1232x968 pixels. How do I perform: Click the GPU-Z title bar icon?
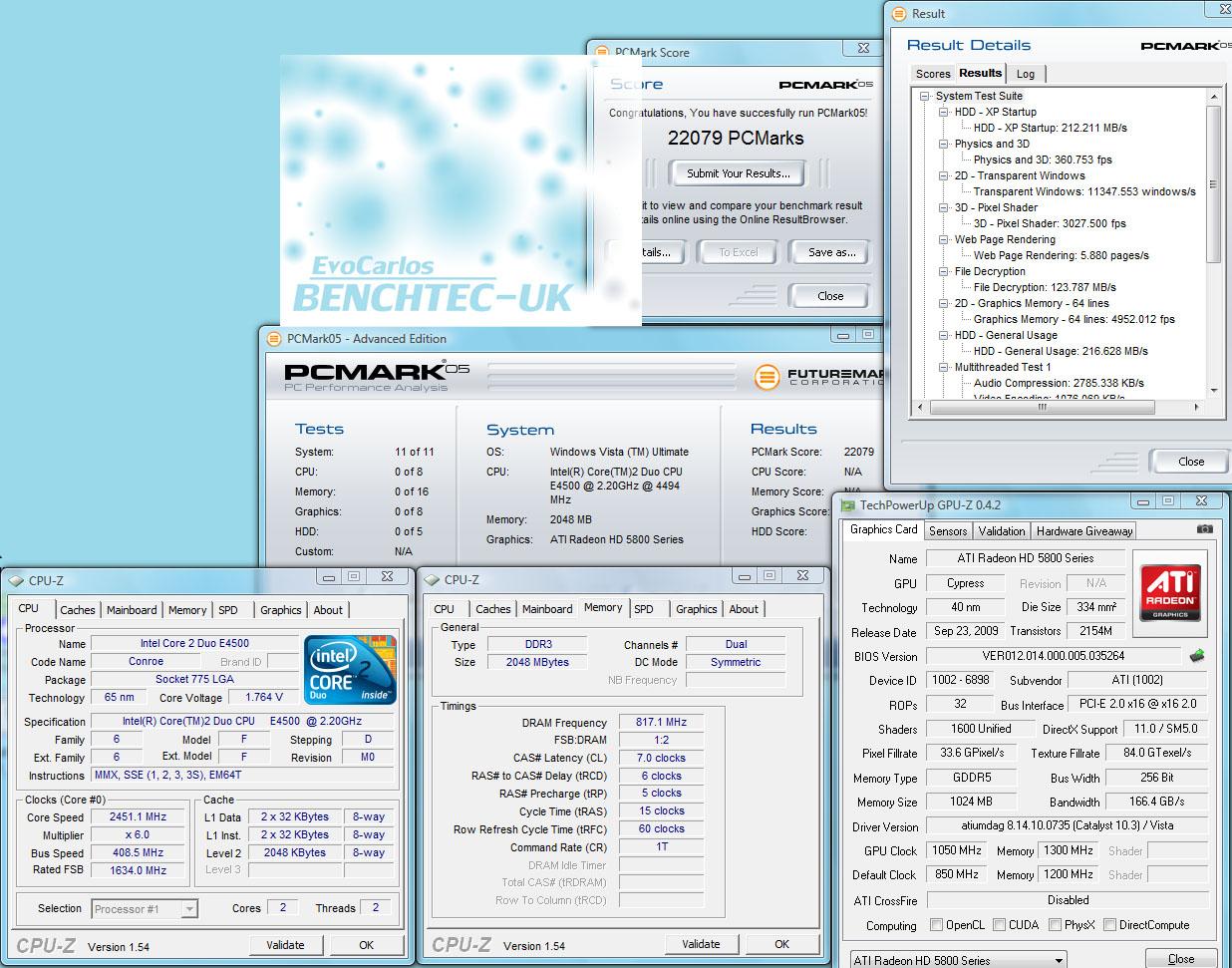(x=848, y=505)
